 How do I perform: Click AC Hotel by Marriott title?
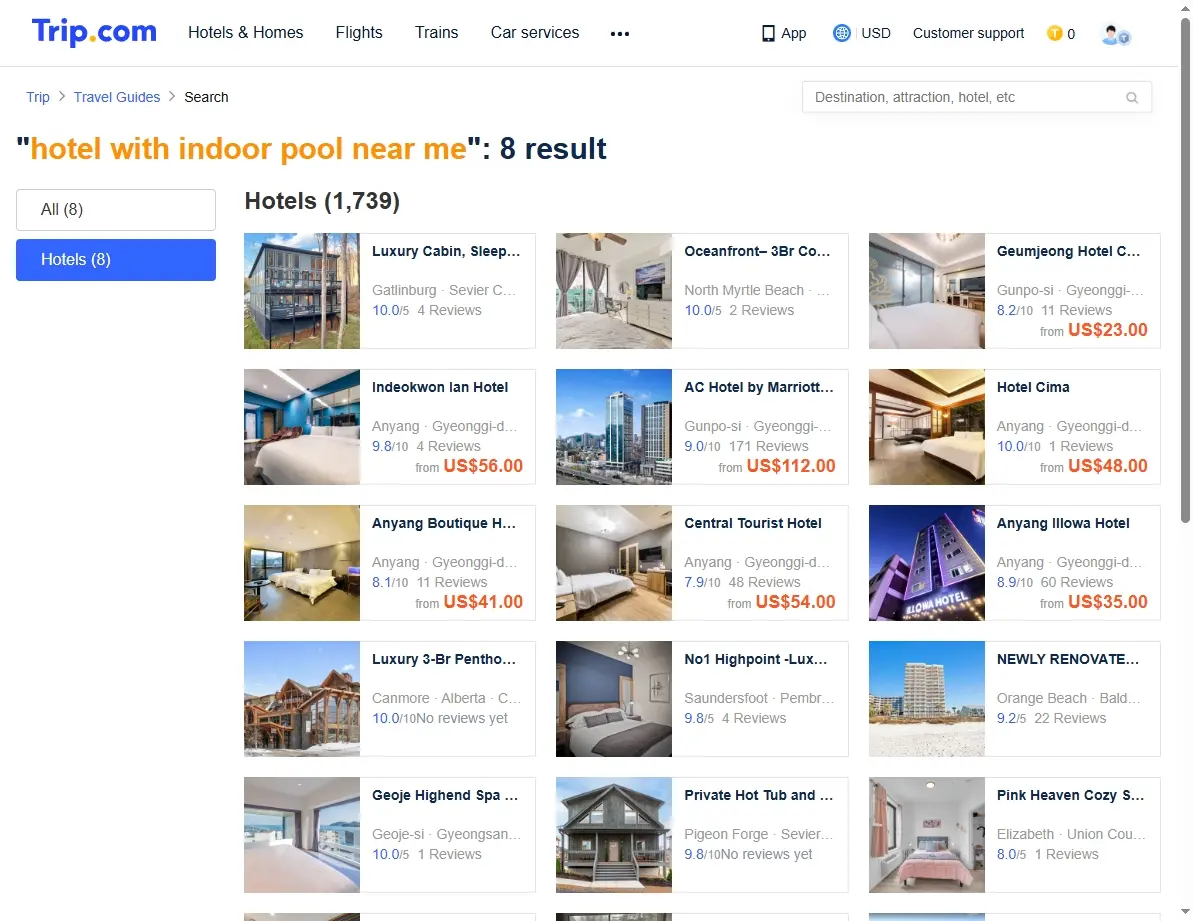tap(759, 388)
